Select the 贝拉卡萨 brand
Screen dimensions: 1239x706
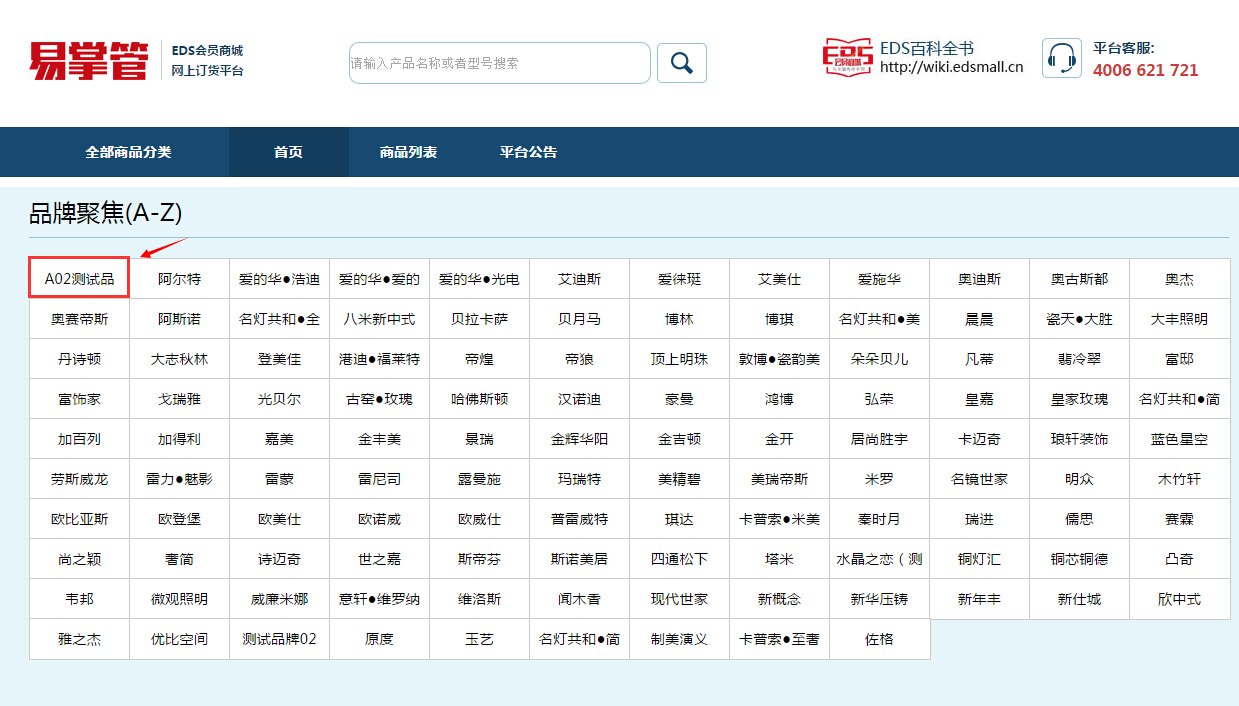(480, 319)
